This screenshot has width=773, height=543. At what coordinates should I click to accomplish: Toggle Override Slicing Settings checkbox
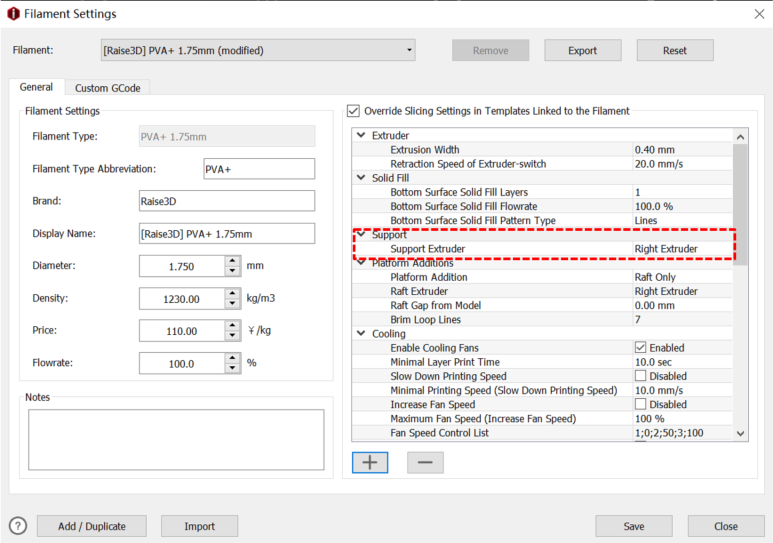pyautogui.click(x=353, y=111)
